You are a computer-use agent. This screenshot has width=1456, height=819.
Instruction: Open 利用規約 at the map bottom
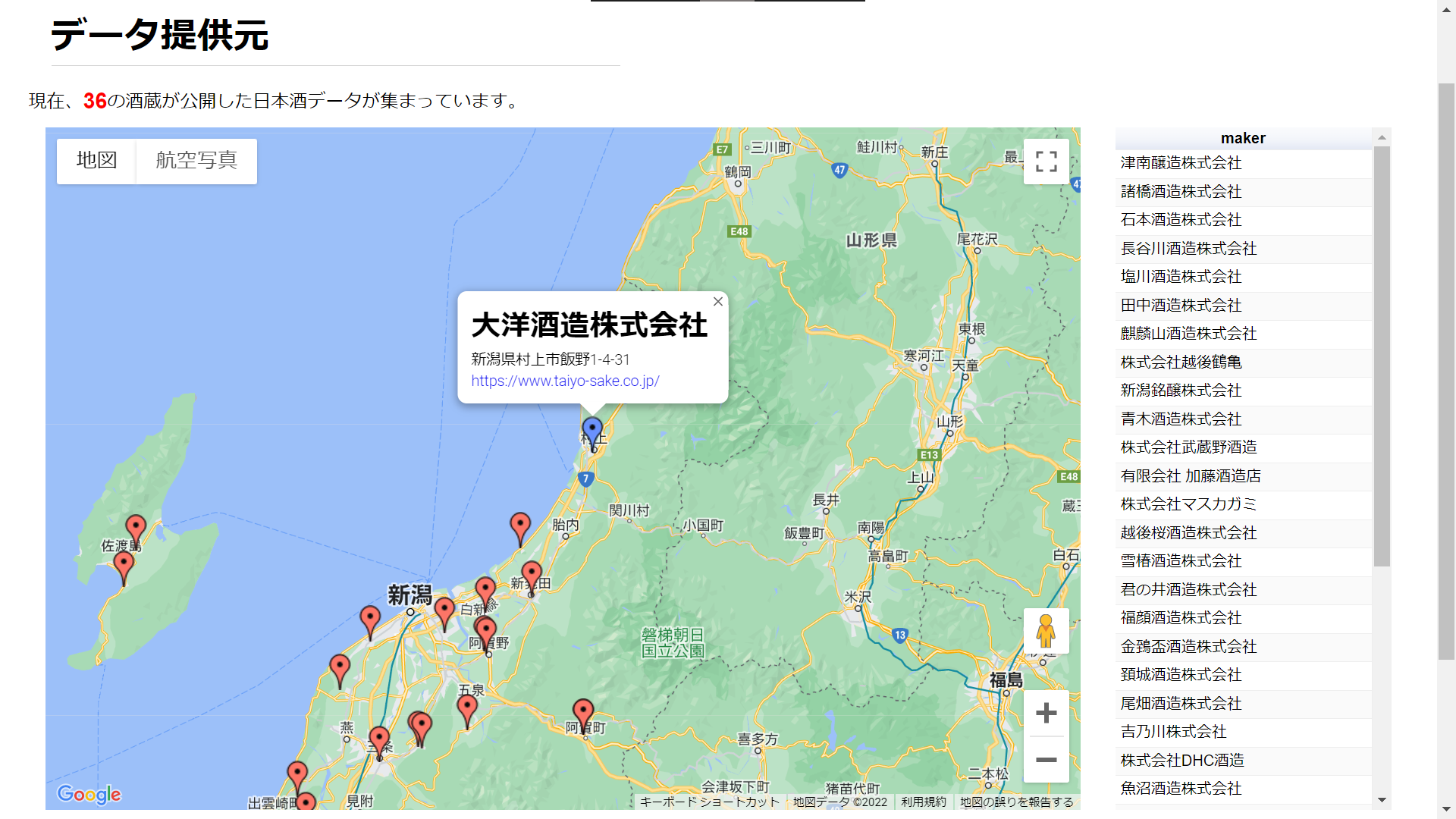[x=922, y=802]
